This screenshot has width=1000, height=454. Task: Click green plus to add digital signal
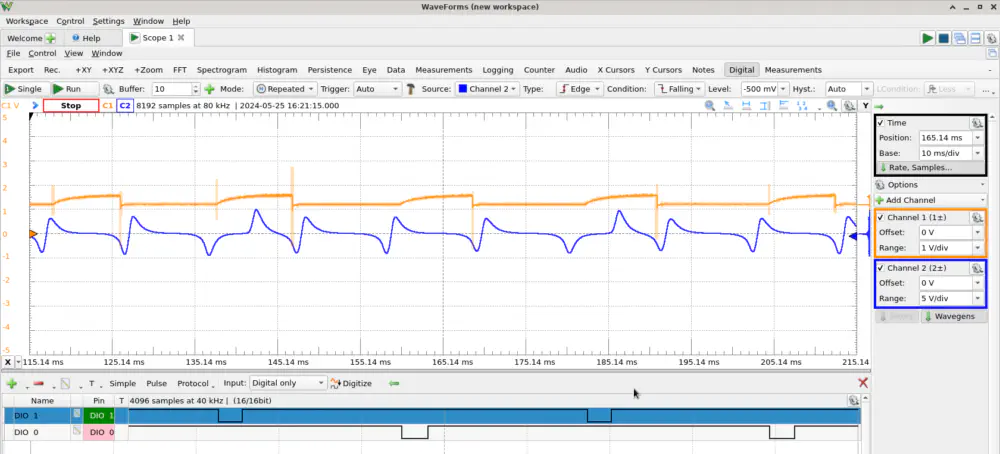tap(11, 383)
